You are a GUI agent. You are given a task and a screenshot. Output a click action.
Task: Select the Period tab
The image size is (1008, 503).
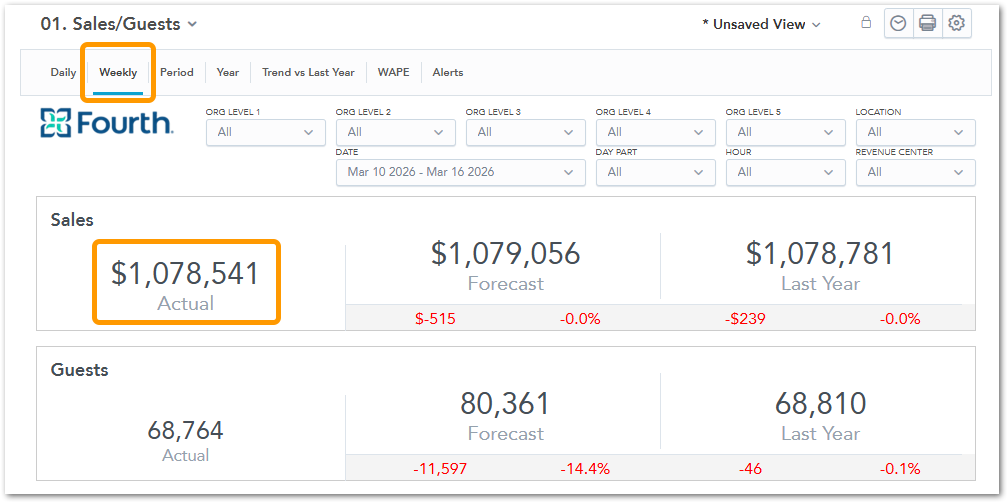point(177,72)
